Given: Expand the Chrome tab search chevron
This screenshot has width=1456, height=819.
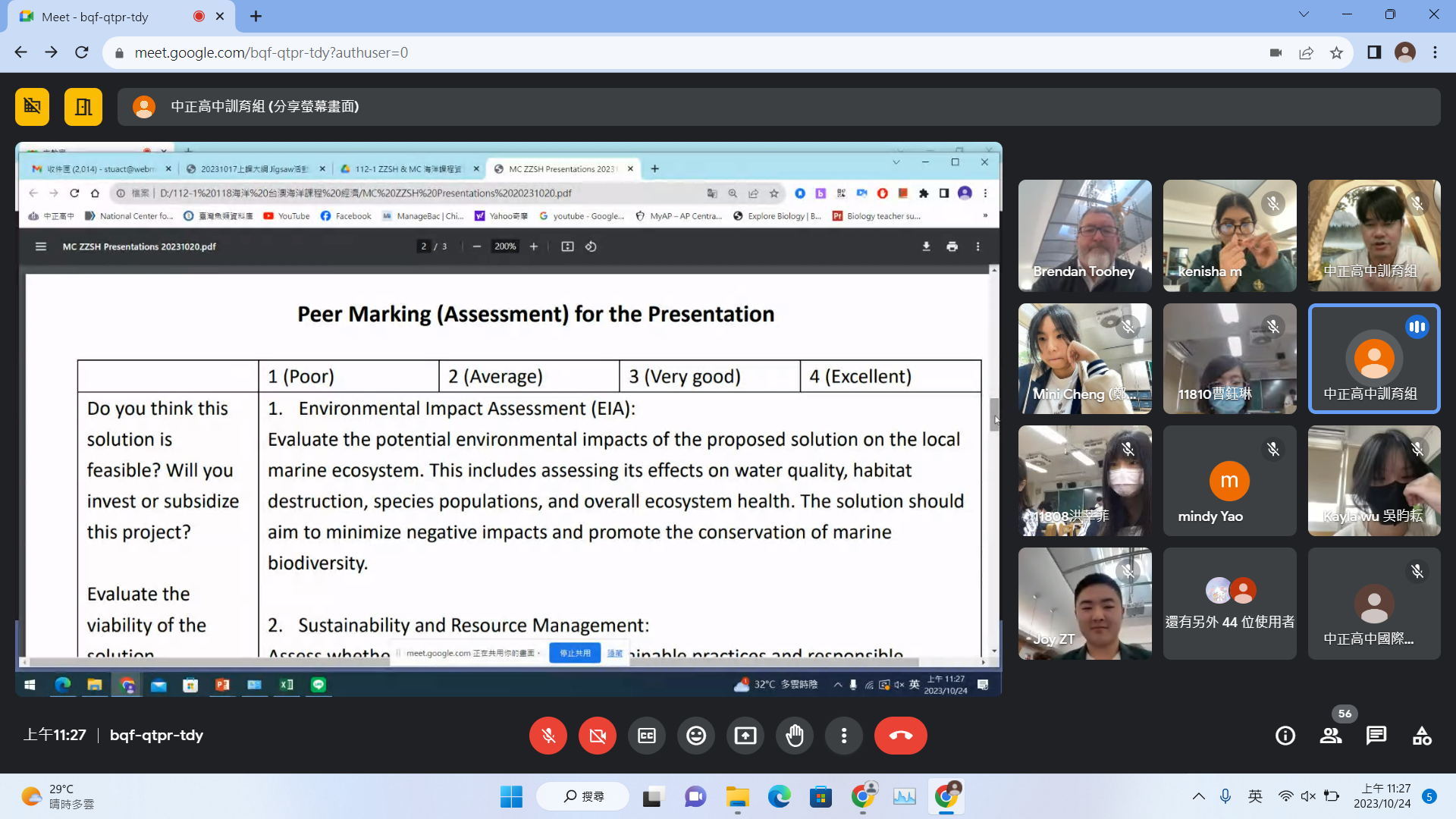Looking at the screenshot, I should [x=1304, y=14].
